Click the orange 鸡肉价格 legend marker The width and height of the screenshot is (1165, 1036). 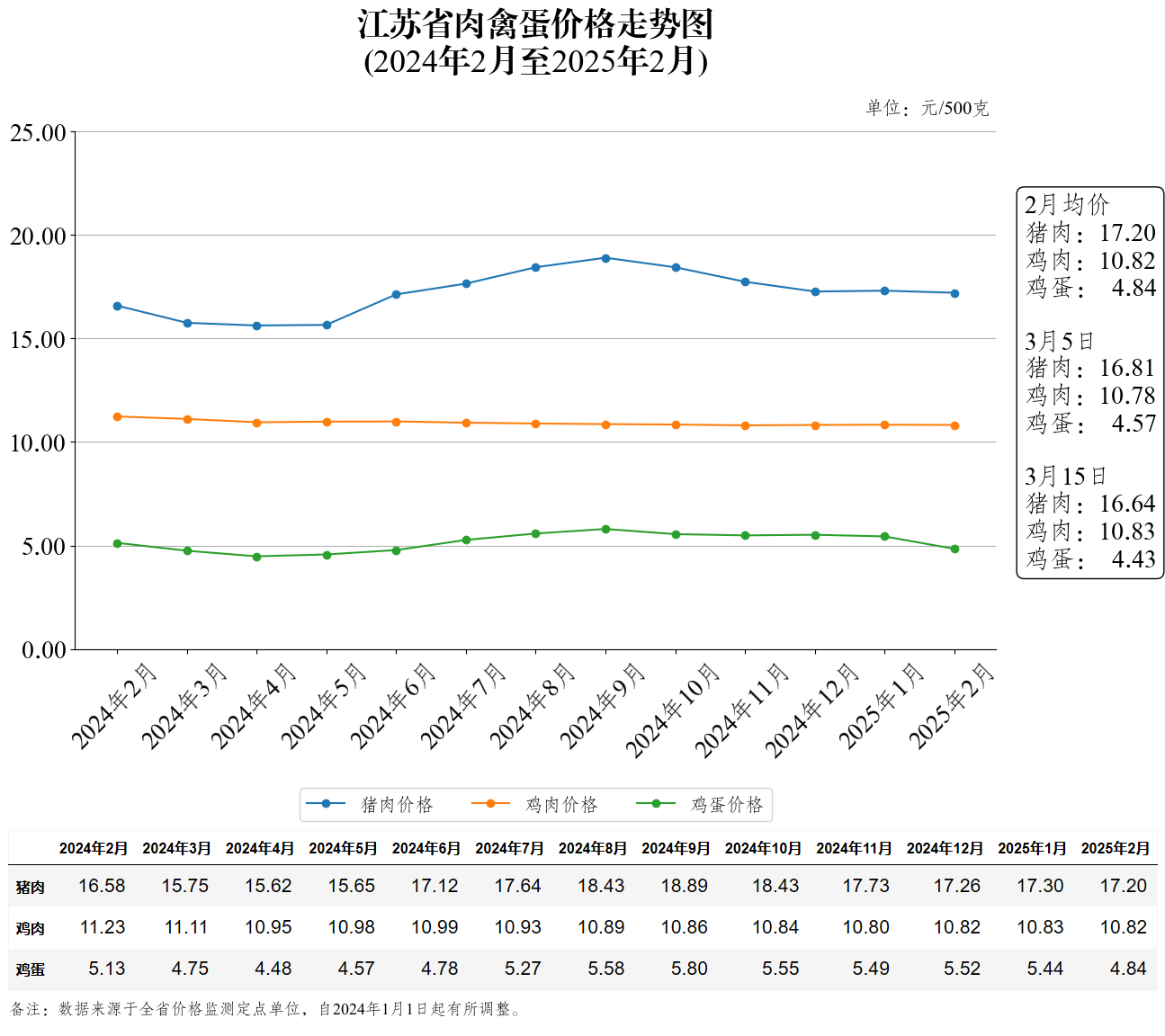[490, 804]
